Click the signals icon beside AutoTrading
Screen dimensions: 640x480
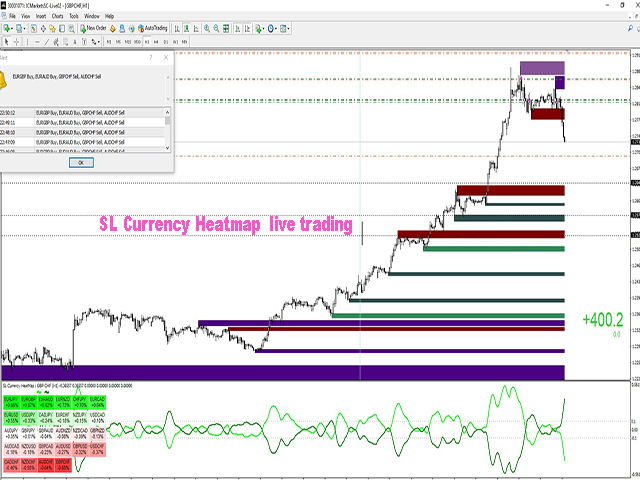pos(131,29)
